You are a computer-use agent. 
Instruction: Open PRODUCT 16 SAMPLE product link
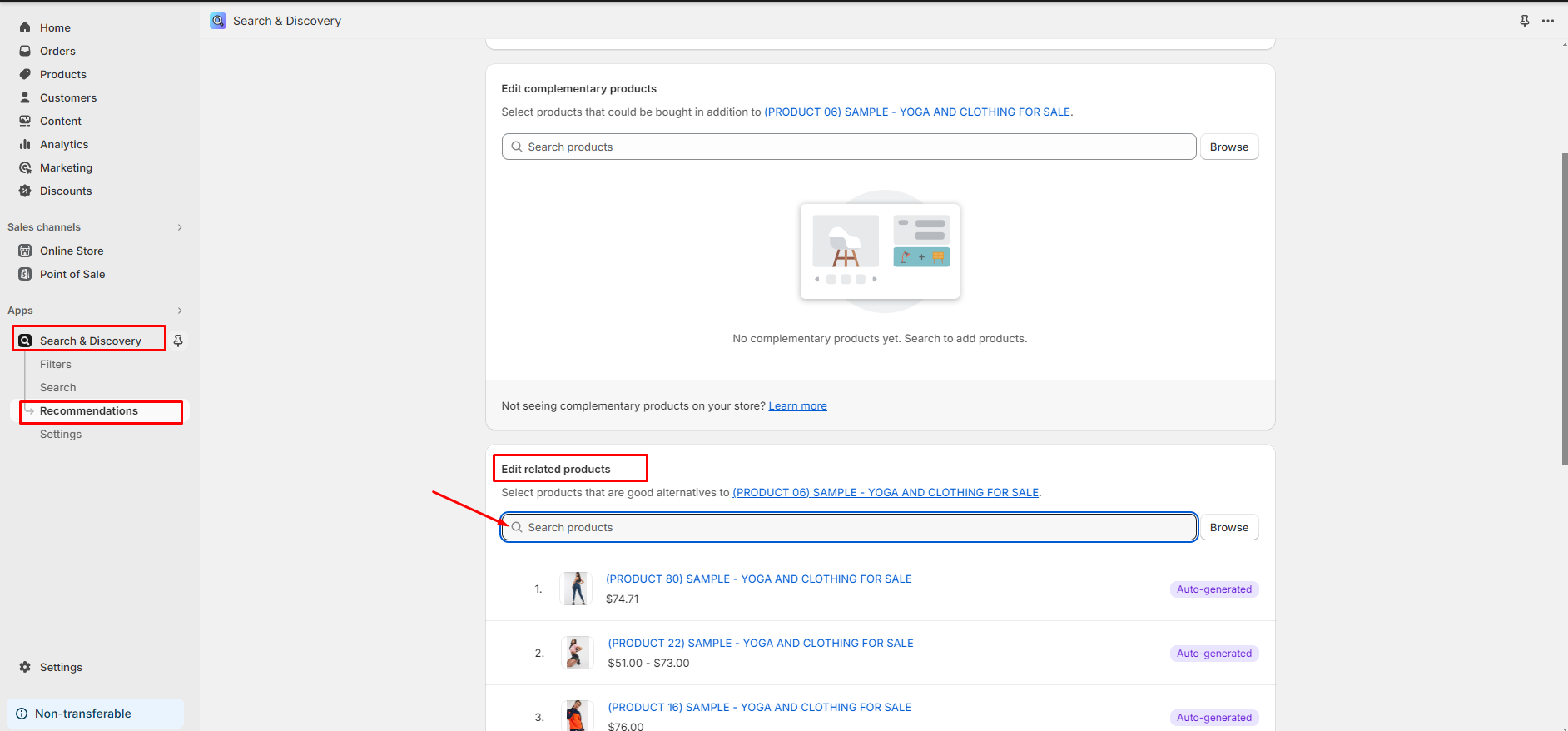click(x=759, y=707)
